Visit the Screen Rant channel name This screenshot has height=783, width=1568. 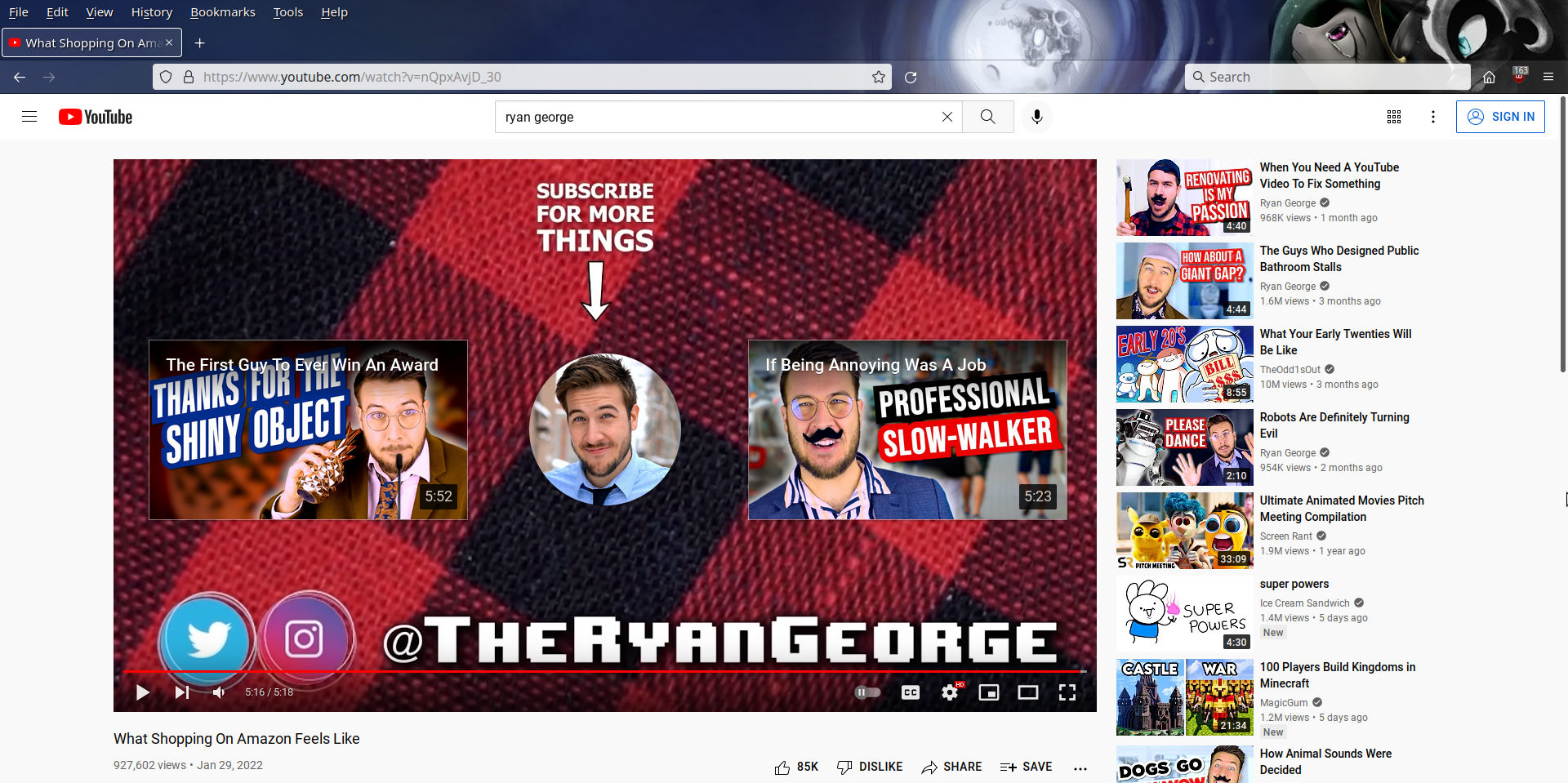point(1285,536)
